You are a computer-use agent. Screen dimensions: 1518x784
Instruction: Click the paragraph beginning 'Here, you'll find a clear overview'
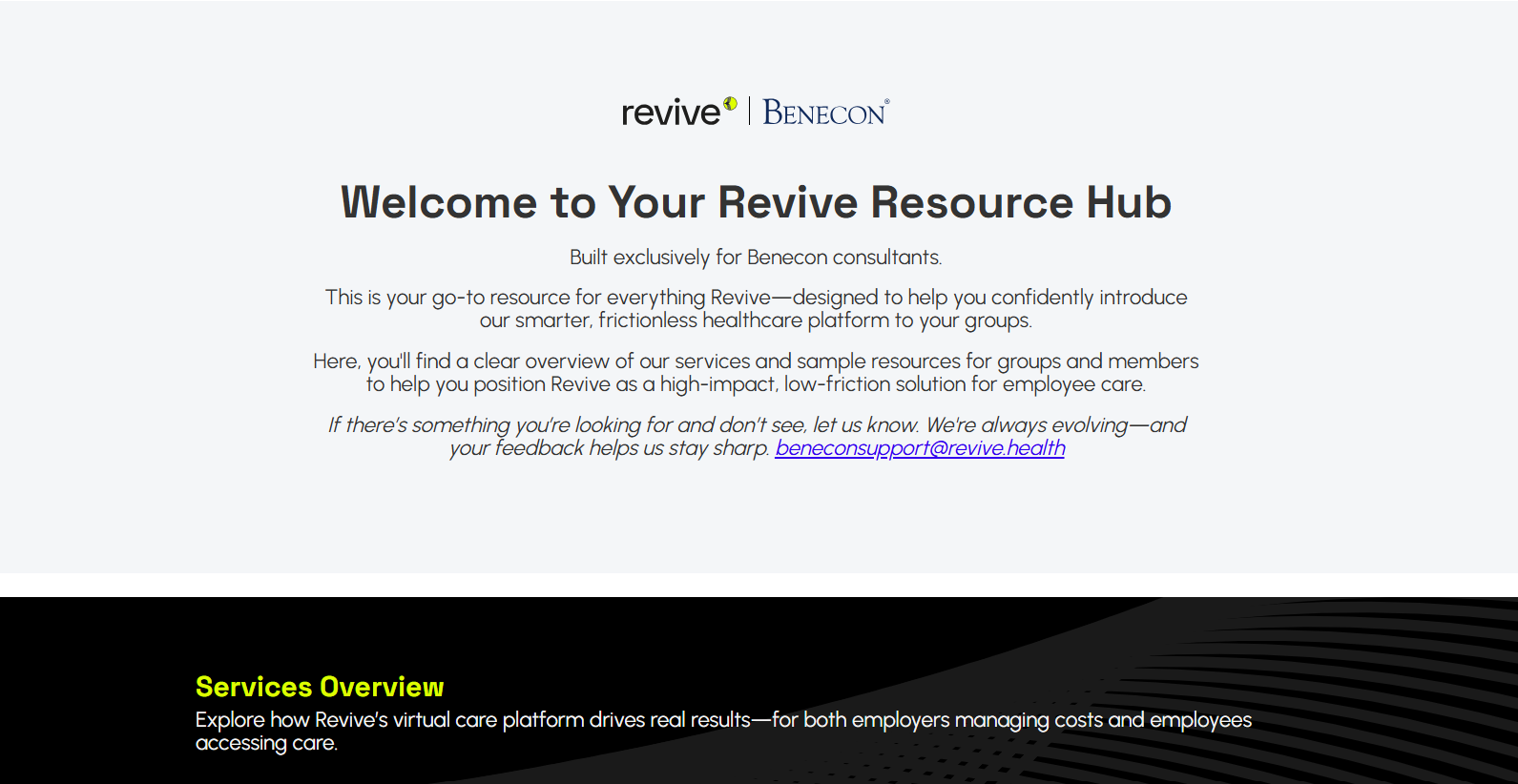(x=756, y=373)
